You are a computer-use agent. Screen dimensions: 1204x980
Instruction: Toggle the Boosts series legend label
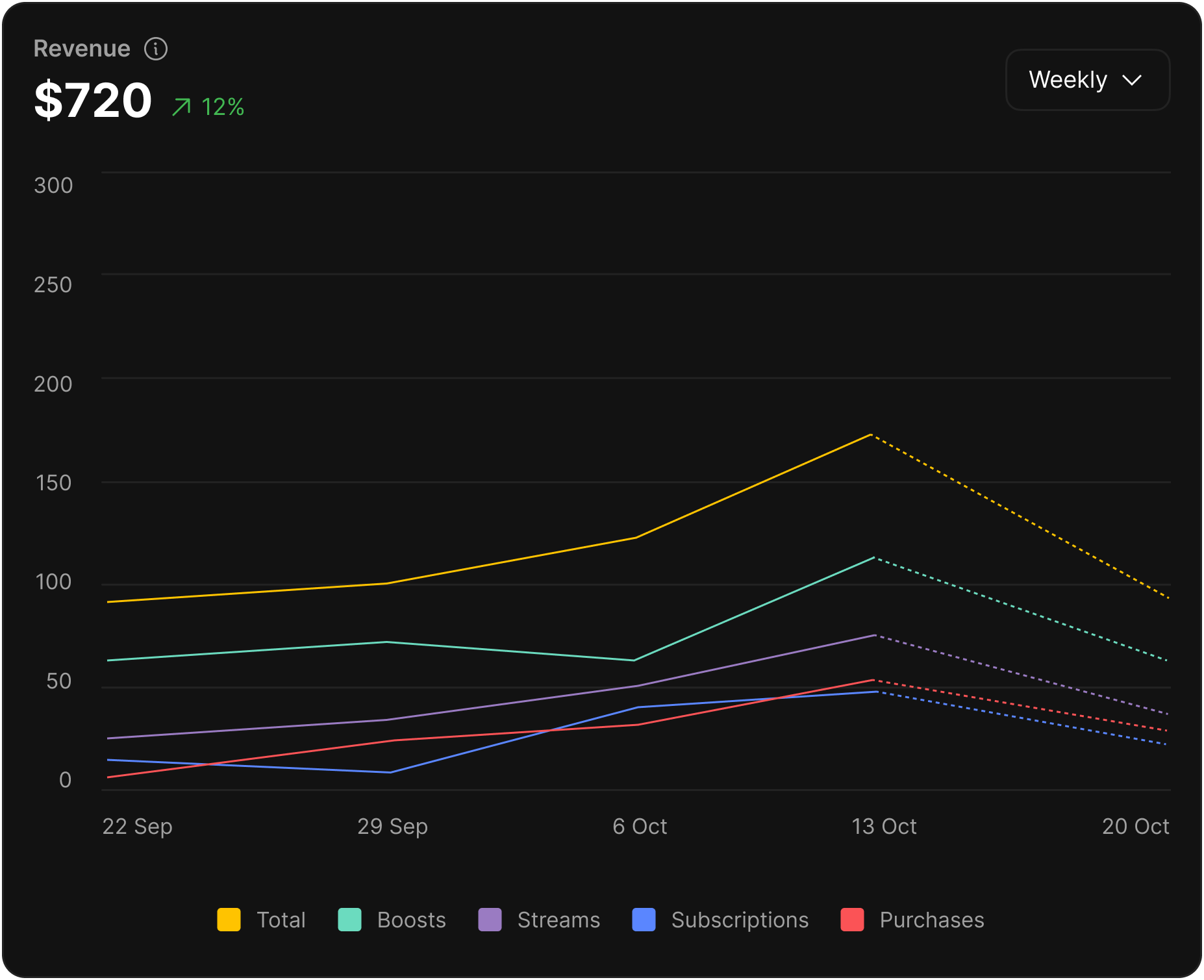(x=411, y=920)
